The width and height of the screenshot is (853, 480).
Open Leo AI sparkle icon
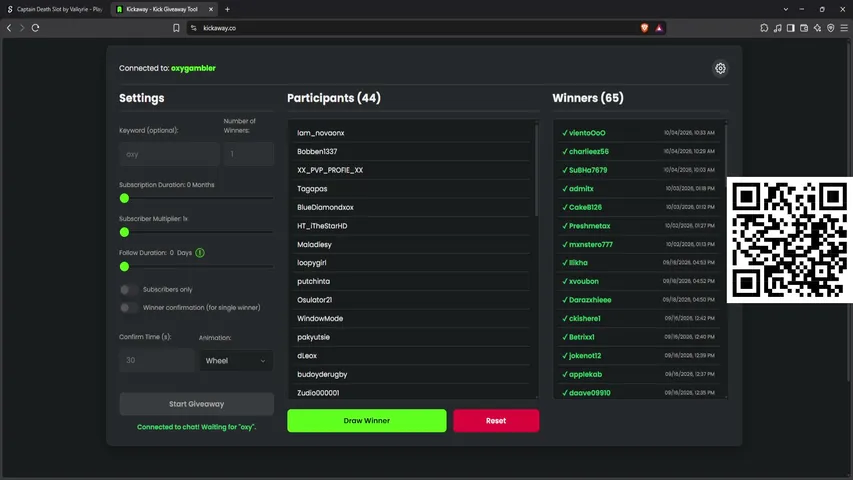pyautogui.click(x=817, y=28)
